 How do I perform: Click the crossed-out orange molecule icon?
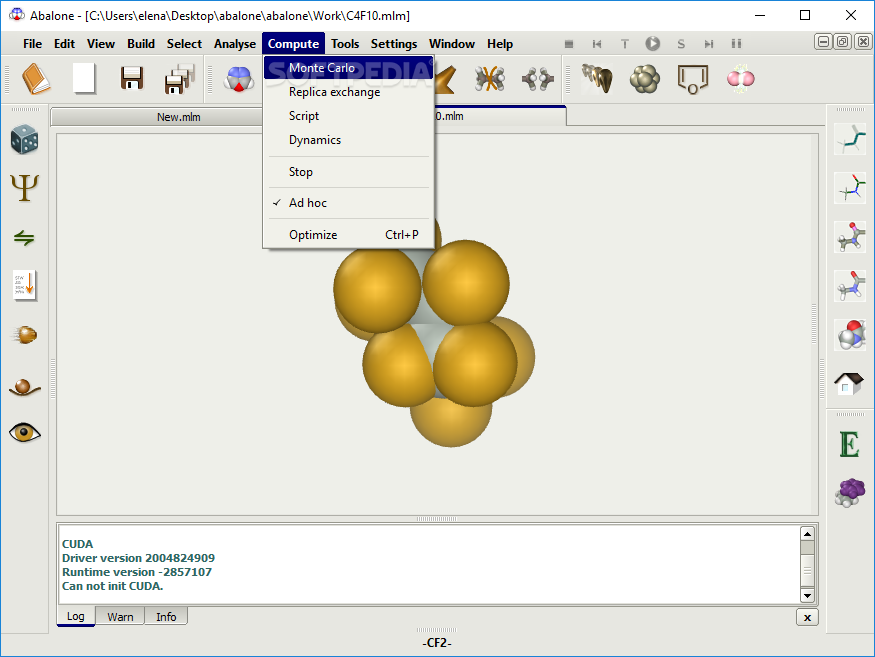[490, 79]
